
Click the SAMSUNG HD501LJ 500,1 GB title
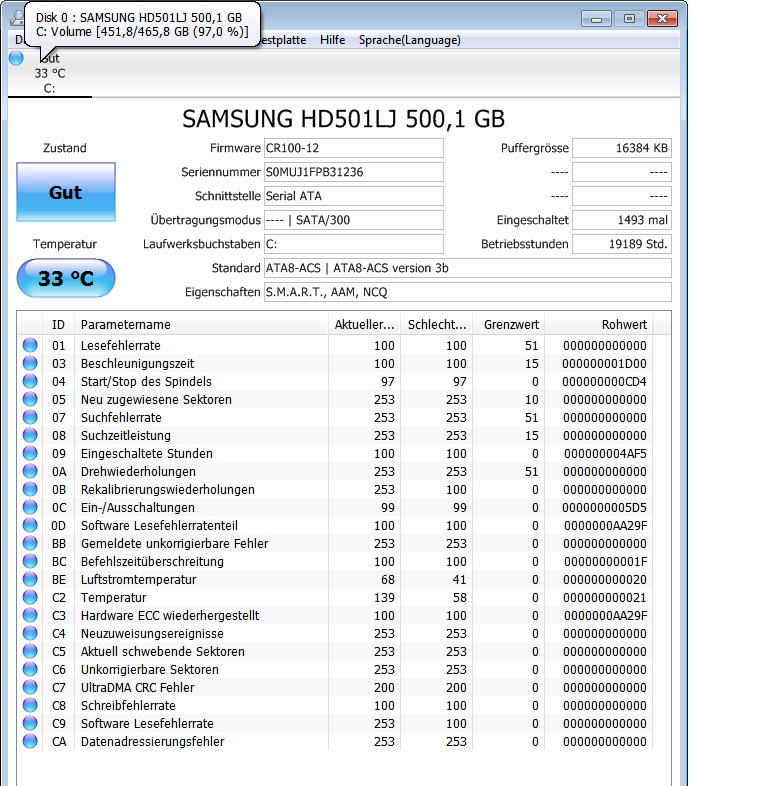click(x=343, y=119)
